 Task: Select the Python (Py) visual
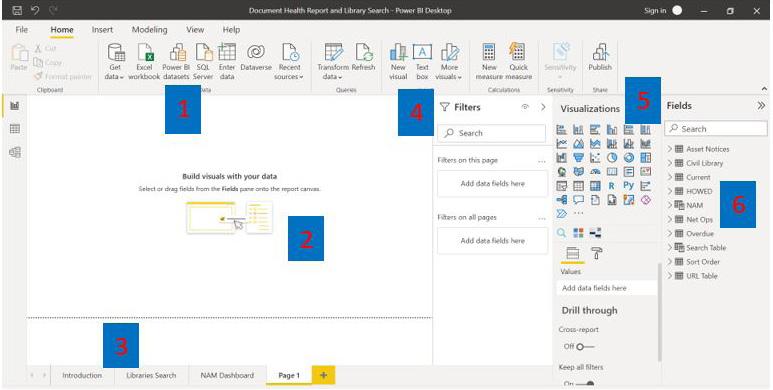click(629, 185)
